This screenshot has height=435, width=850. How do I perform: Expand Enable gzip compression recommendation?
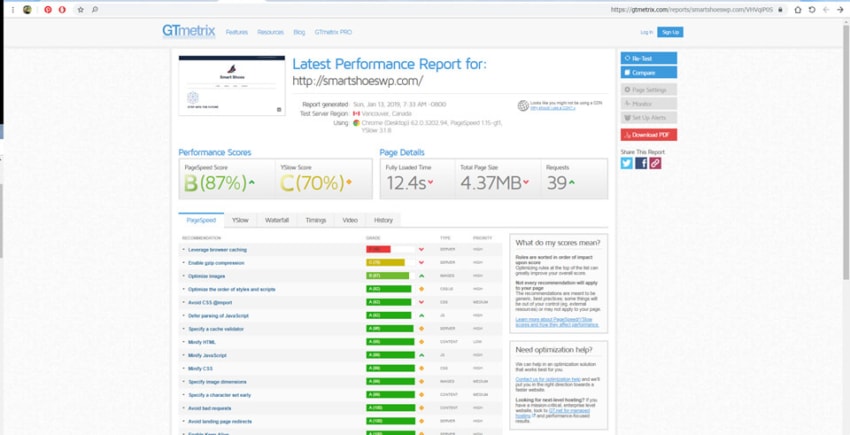216,263
